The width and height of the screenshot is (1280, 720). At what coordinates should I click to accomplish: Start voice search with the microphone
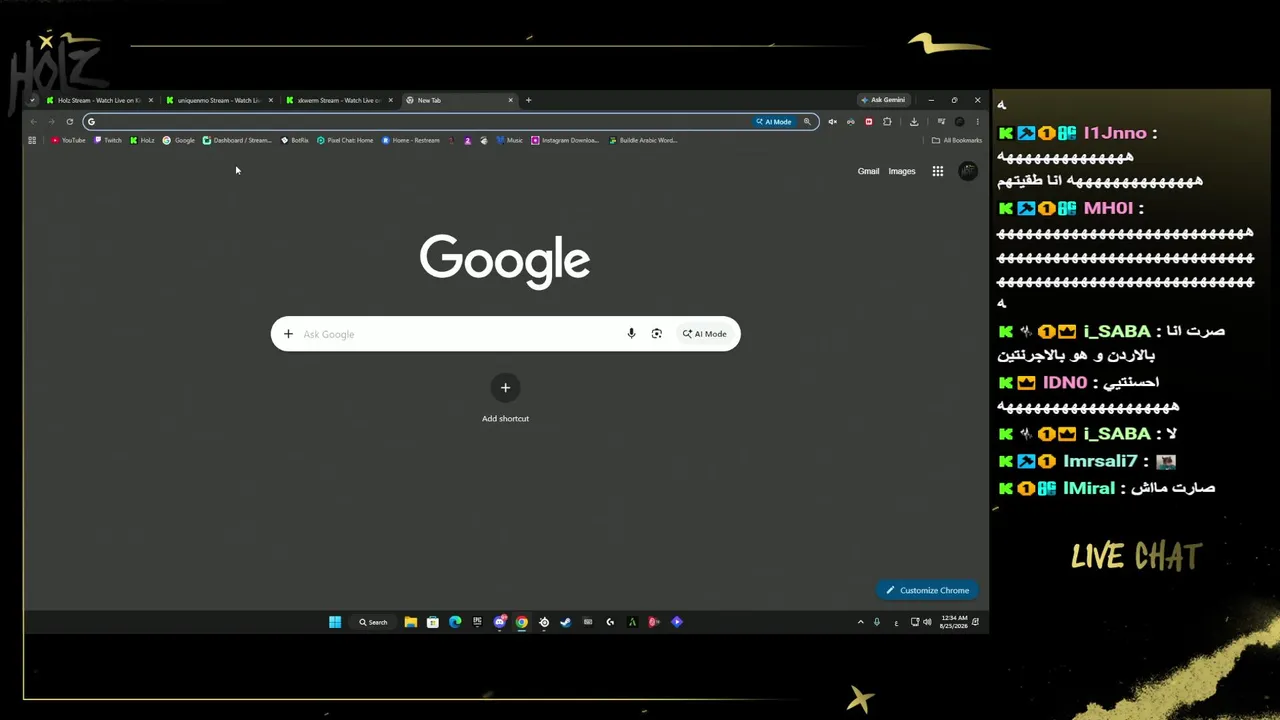point(631,334)
